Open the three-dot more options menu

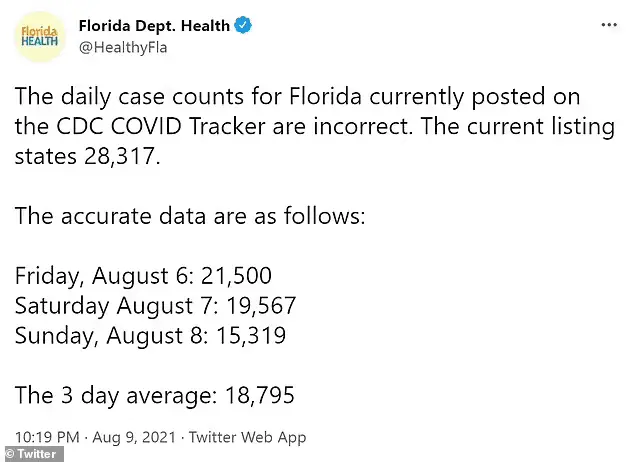608,22
